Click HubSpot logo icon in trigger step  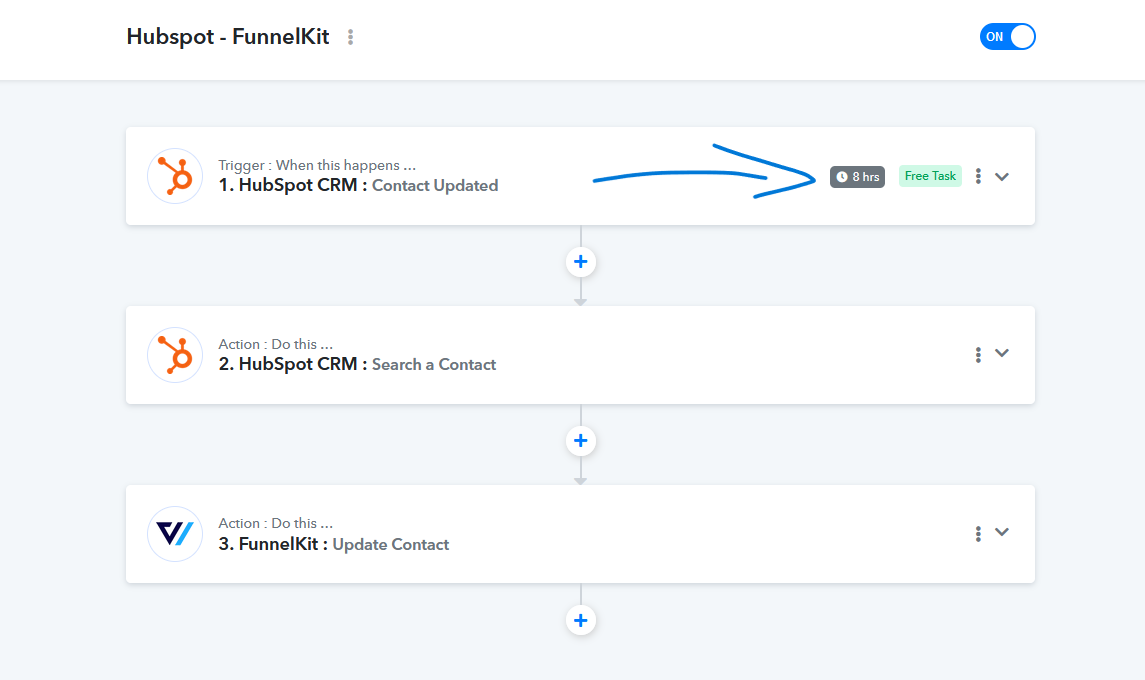175,176
